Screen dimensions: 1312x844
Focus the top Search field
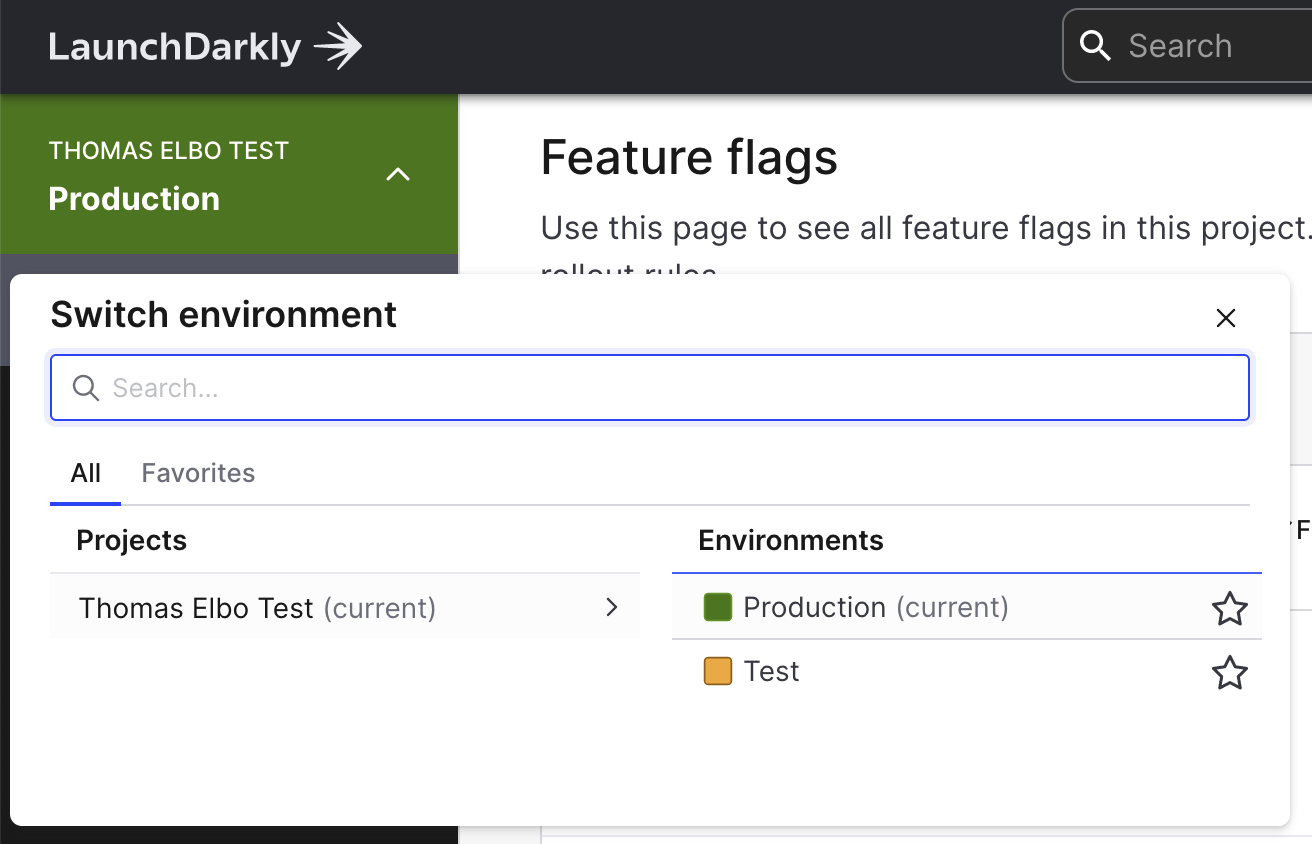[x=1187, y=46]
